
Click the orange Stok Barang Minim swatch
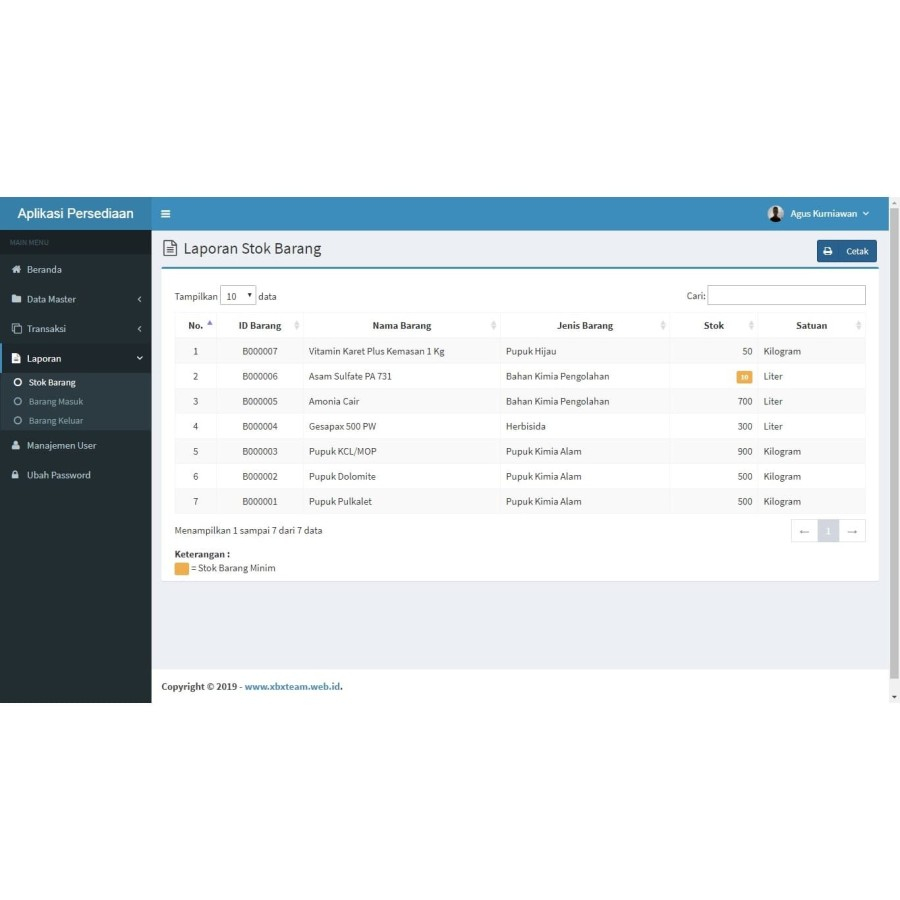tap(181, 569)
